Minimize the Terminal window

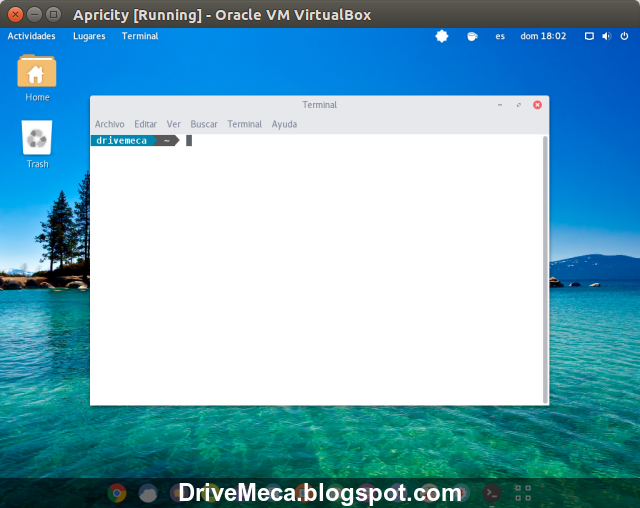point(500,105)
